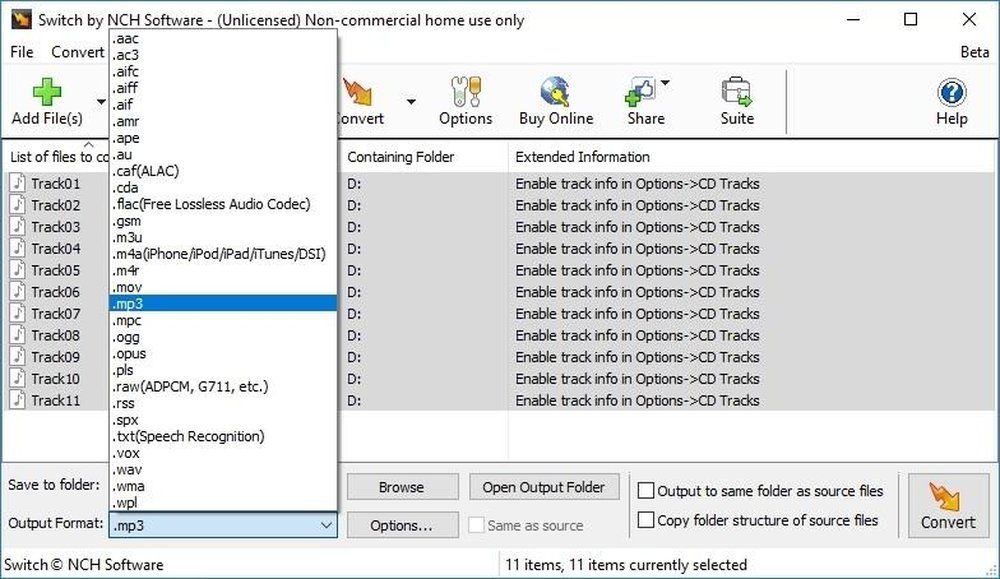Click the music note icon beside Track01
Viewport: 1000px width, 579px height.
coord(17,184)
